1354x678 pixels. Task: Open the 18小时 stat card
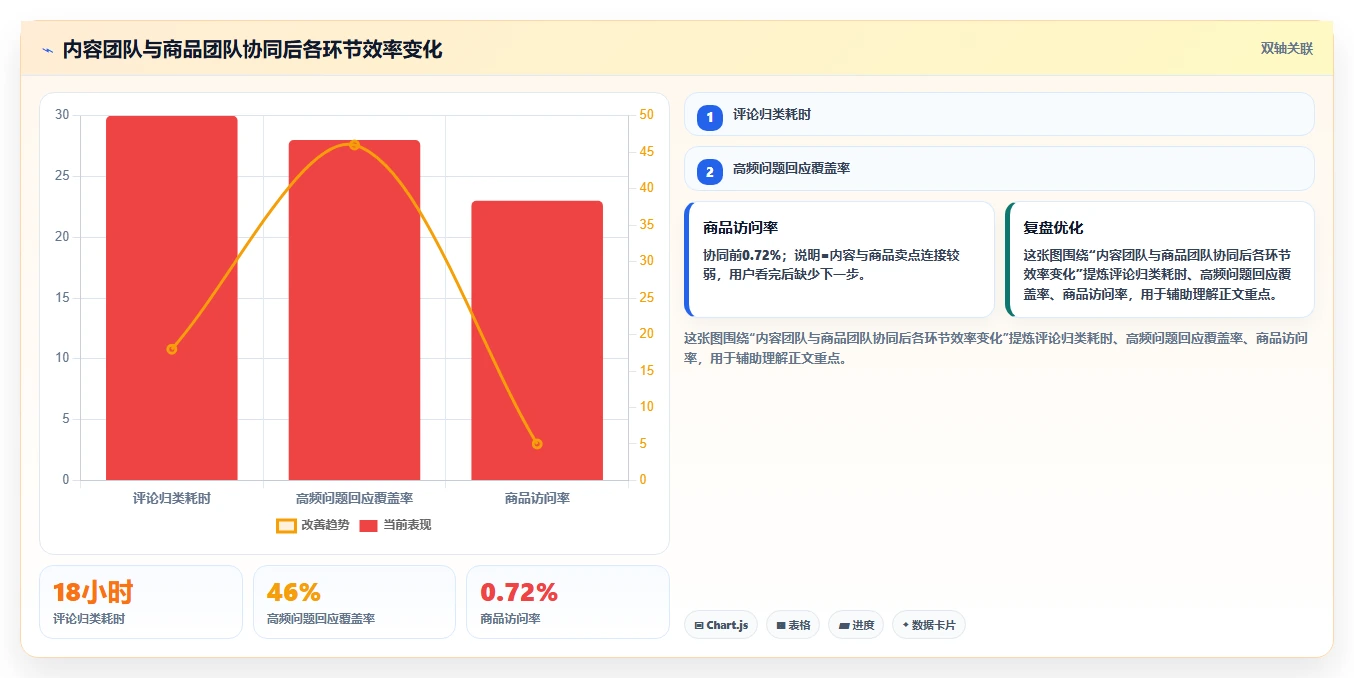click(141, 602)
